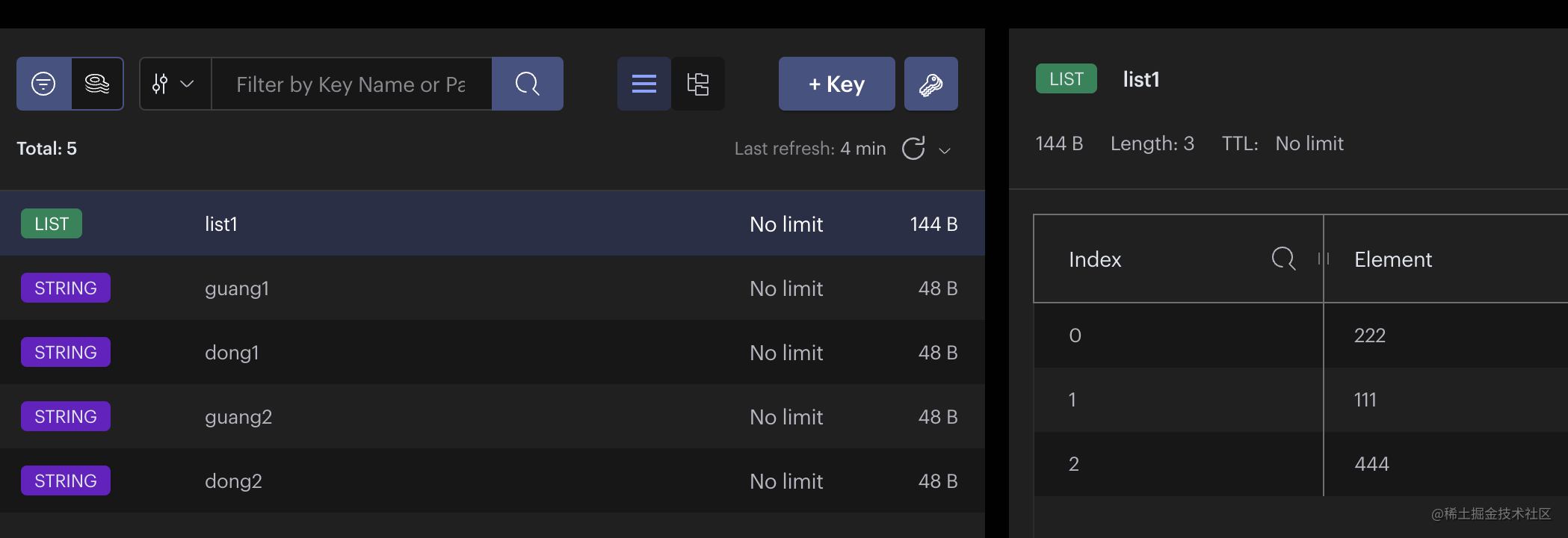The height and width of the screenshot is (538, 1568).
Task: Click the Index column resize handle
Action: tap(1323, 259)
